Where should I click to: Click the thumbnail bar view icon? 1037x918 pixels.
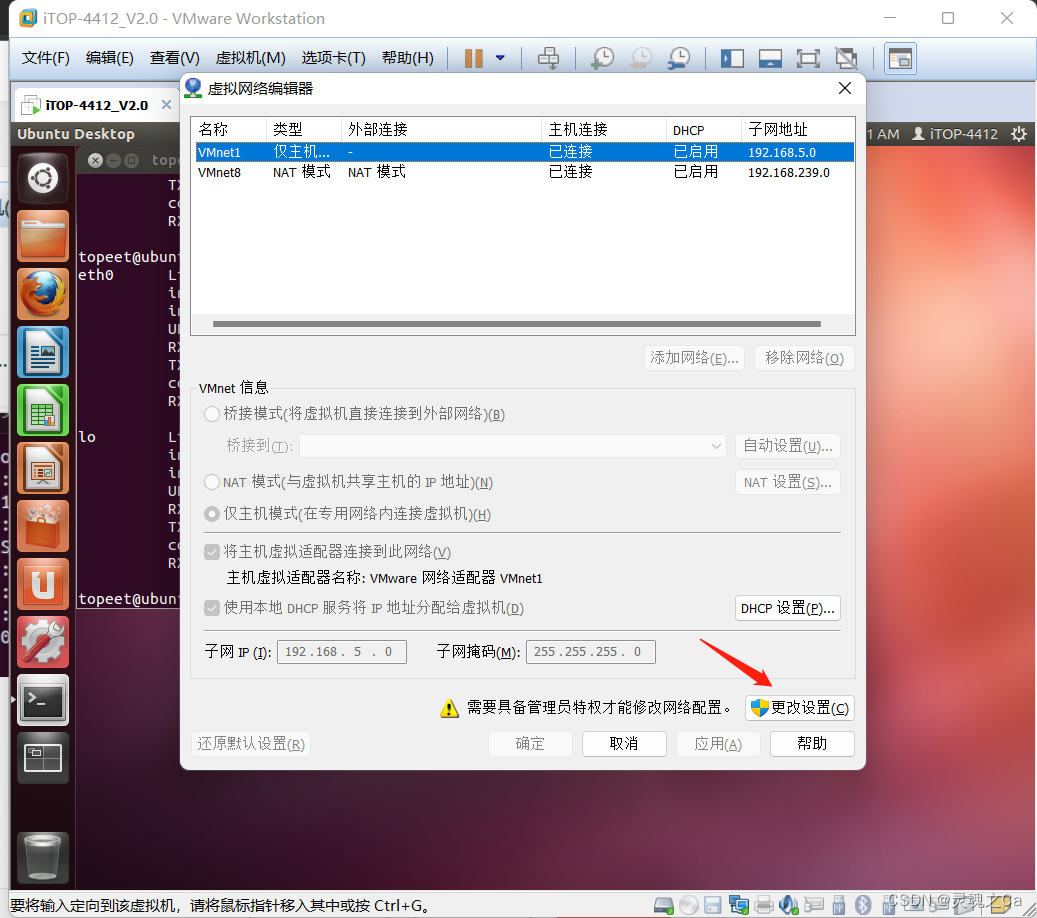(x=900, y=59)
